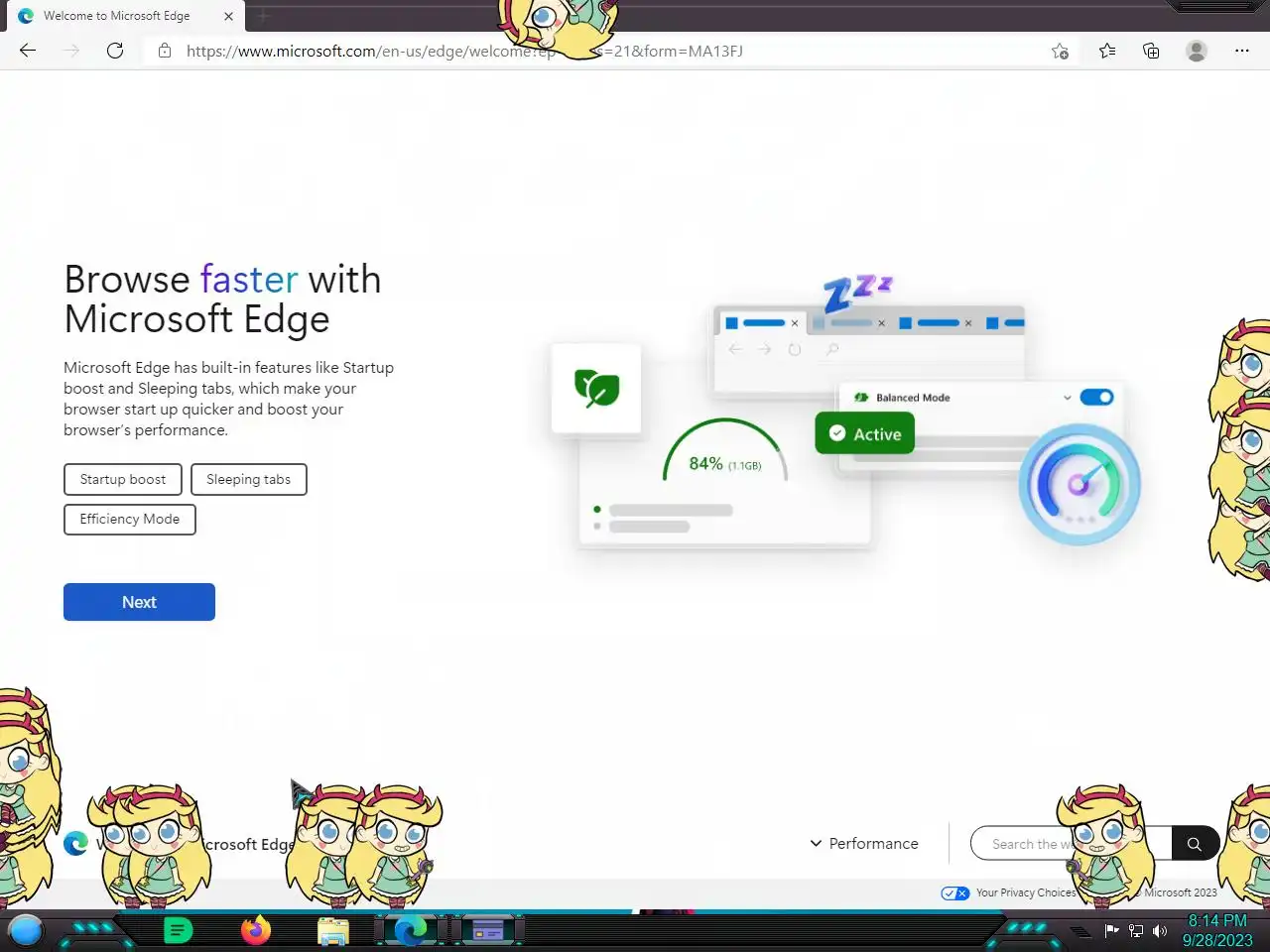This screenshot has height=952, width=1270.
Task: Click the privacy choices toggle icon
Action: coord(955,893)
